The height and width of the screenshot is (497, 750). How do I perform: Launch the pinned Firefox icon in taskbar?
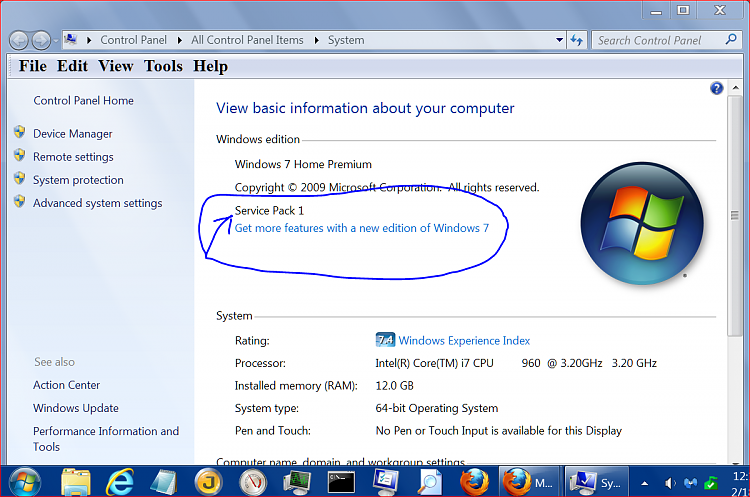point(474,482)
